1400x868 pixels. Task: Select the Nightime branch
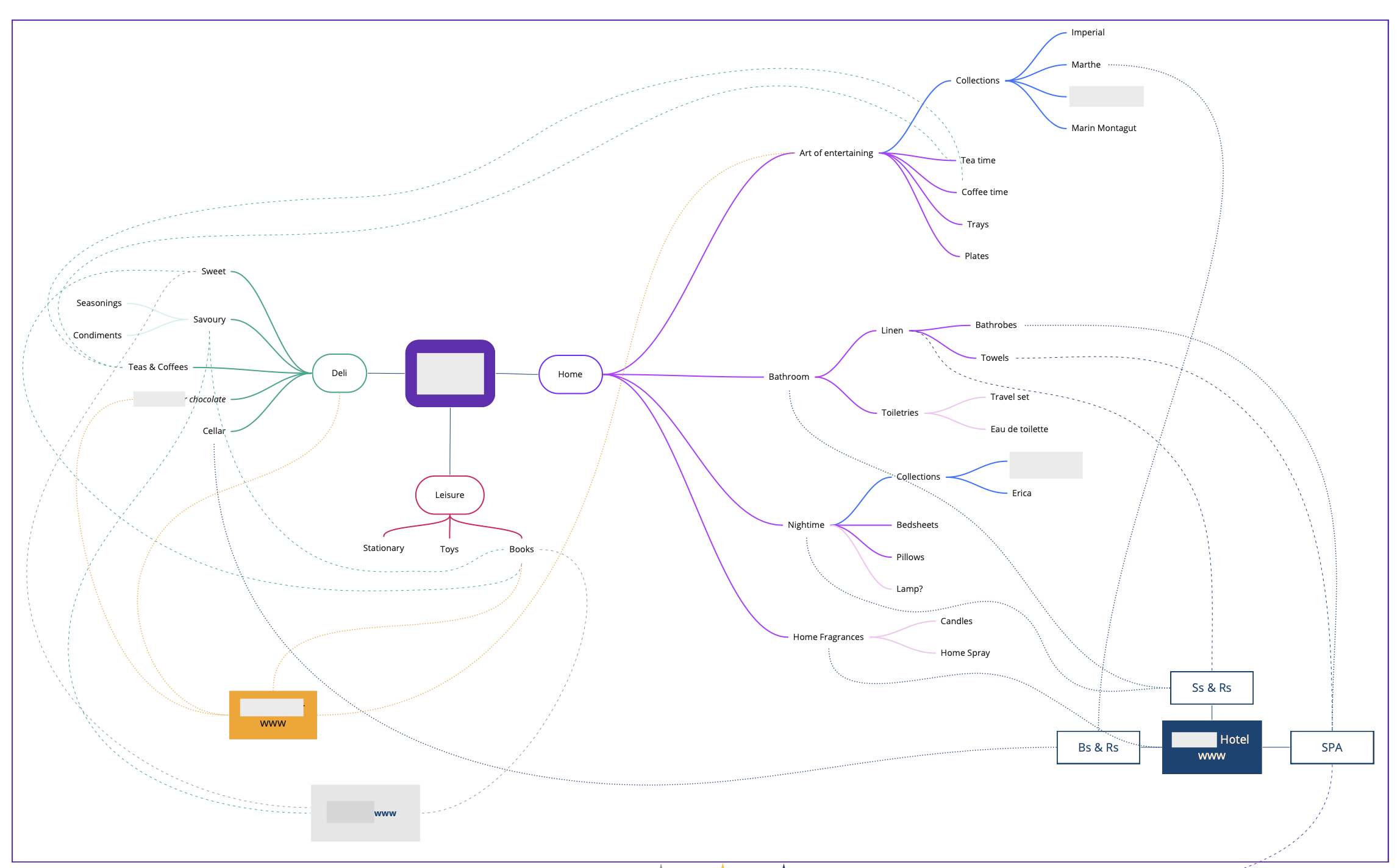pos(805,525)
